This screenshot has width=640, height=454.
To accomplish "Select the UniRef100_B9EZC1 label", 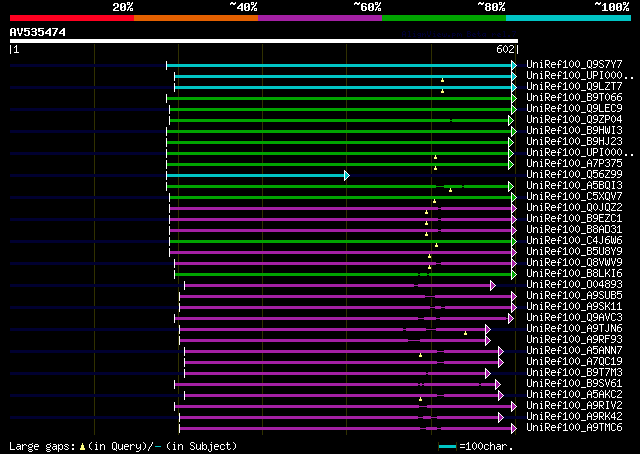I will tap(574, 219).
